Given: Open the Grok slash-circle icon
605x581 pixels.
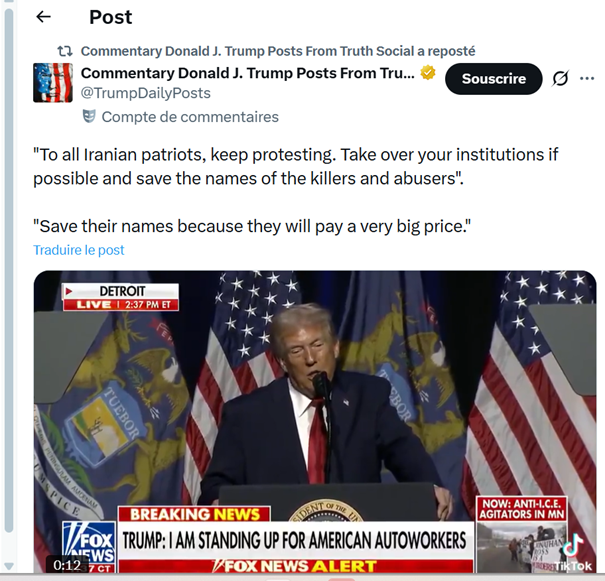Looking at the screenshot, I should click(x=560, y=79).
